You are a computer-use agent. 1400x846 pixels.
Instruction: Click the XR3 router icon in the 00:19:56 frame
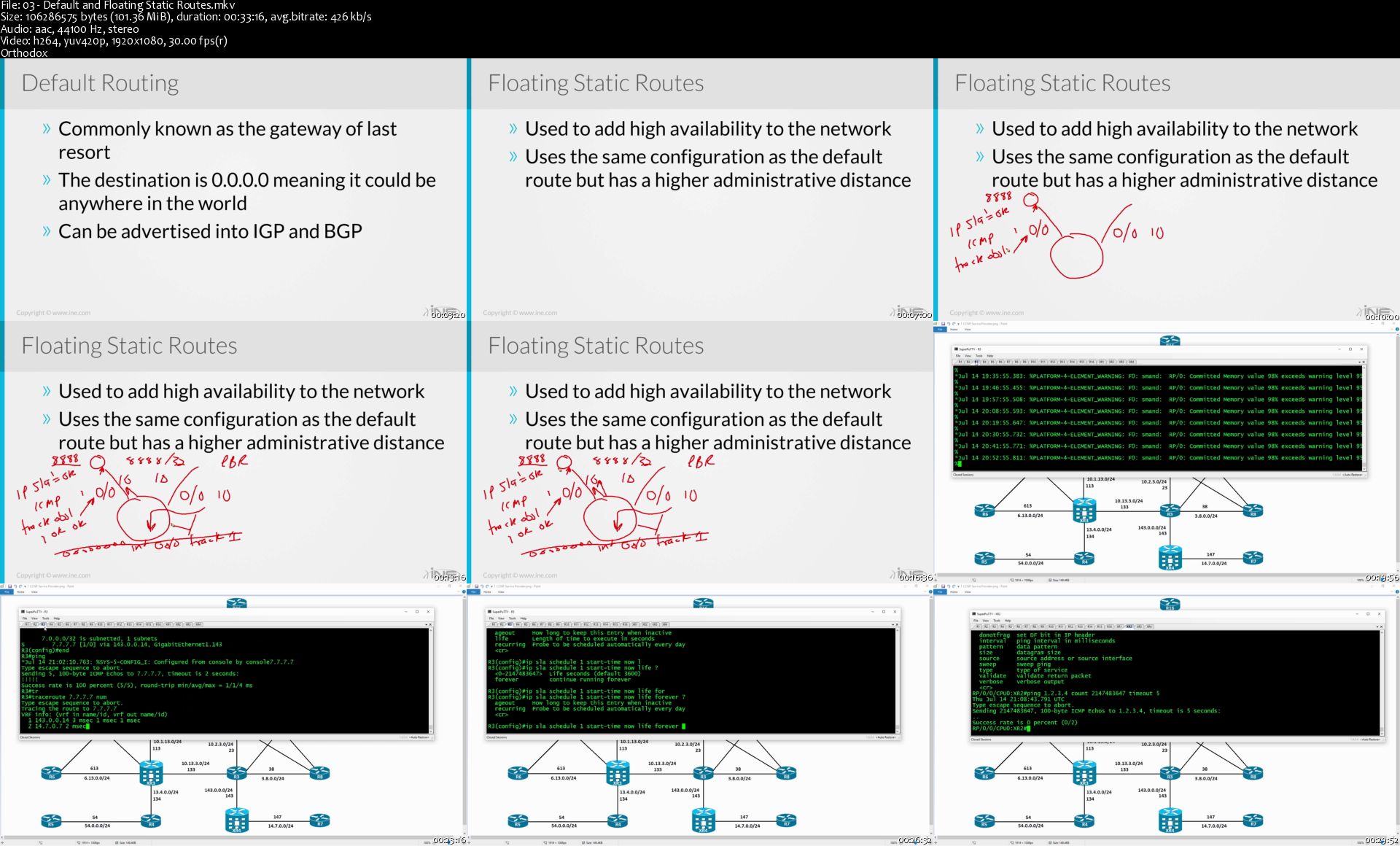[1084, 510]
